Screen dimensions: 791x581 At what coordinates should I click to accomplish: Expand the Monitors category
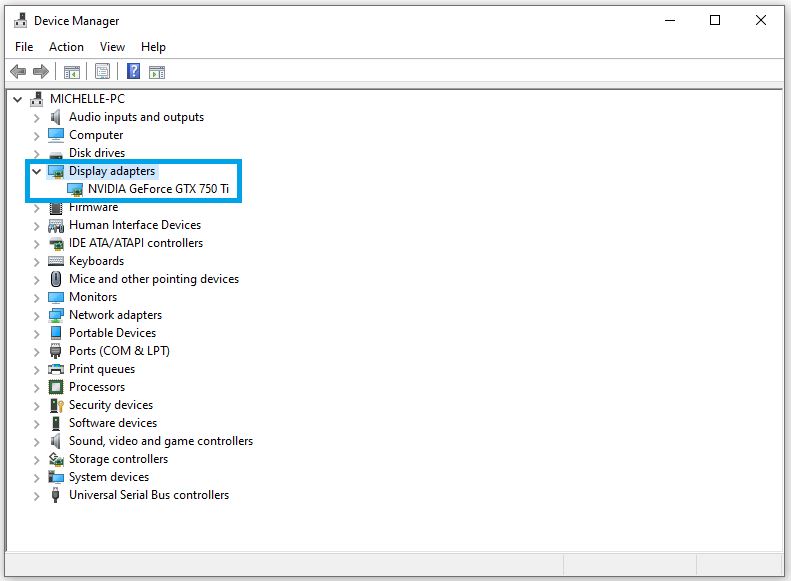[x=36, y=298]
